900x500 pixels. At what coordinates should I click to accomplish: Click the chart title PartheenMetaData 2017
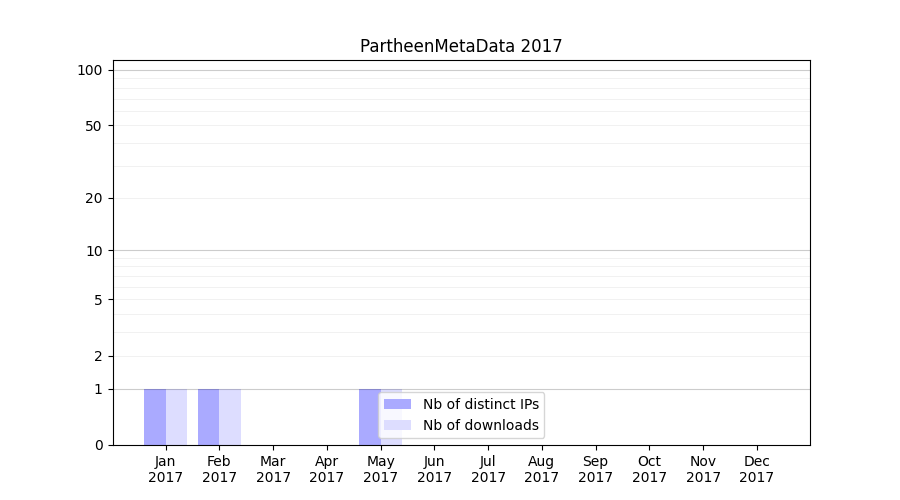(461, 46)
